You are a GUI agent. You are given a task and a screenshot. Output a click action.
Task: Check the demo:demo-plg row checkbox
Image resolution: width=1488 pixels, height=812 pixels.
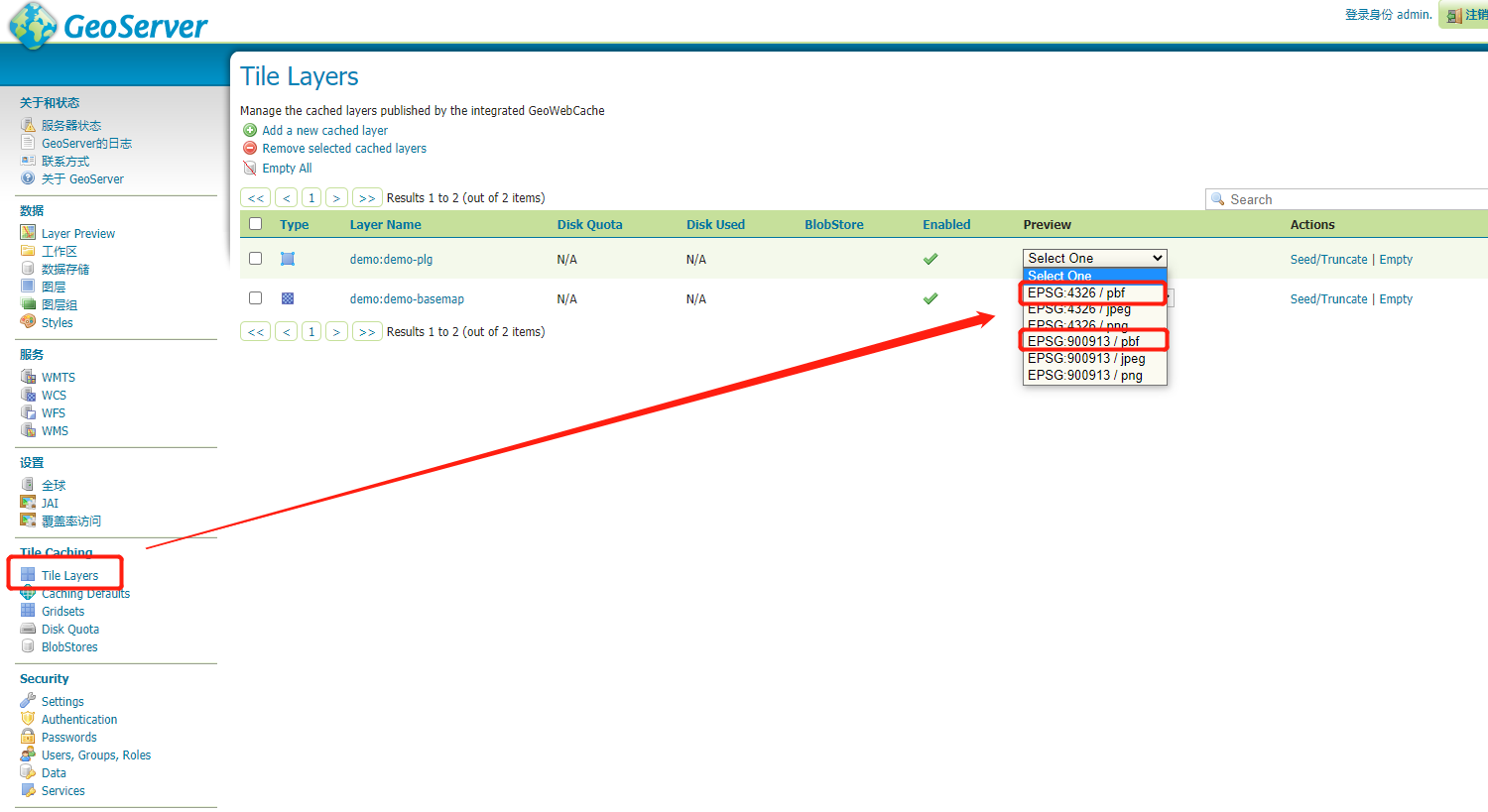(x=256, y=259)
